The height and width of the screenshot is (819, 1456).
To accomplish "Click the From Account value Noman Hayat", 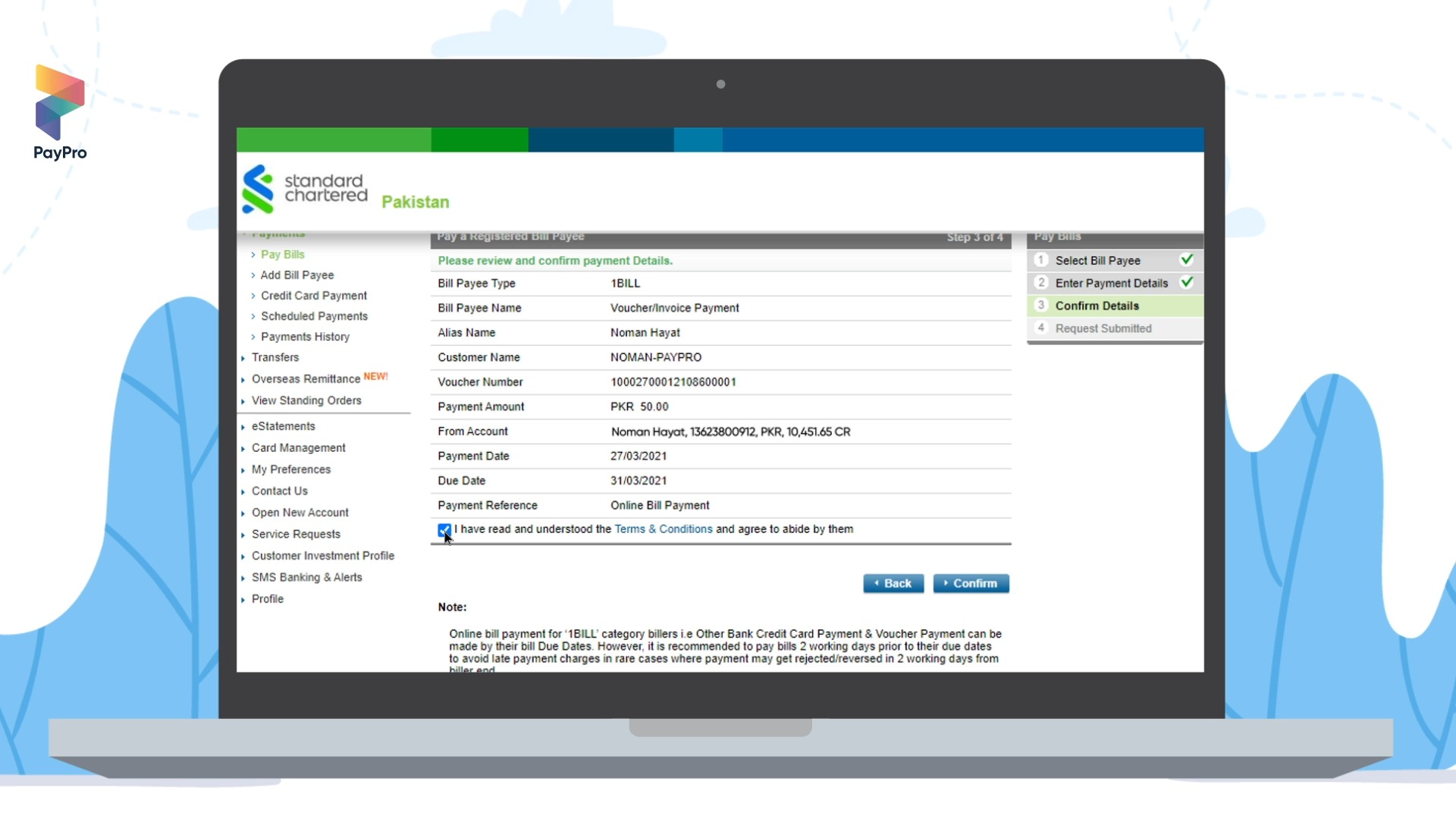I will point(731,431).
